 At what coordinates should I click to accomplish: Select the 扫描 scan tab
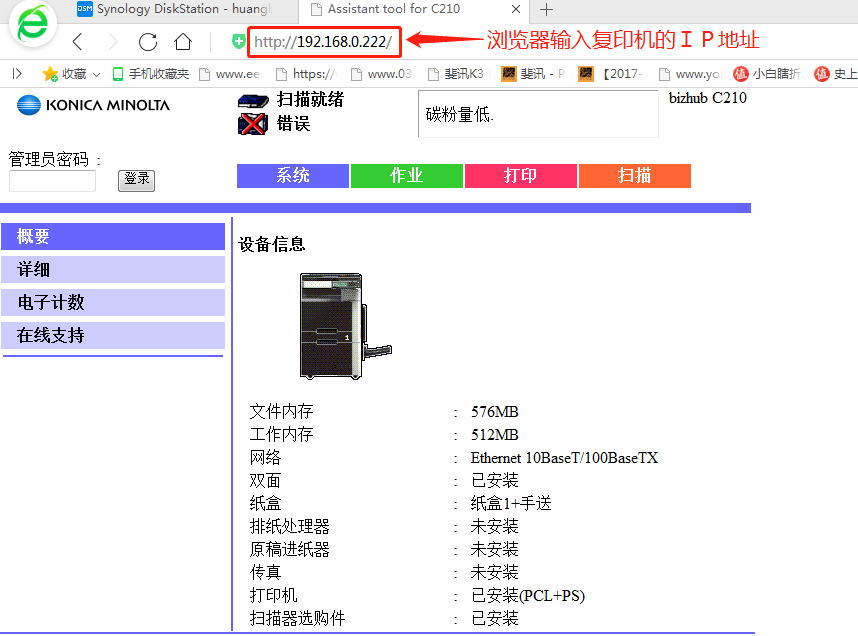click(x=635, y=176)
